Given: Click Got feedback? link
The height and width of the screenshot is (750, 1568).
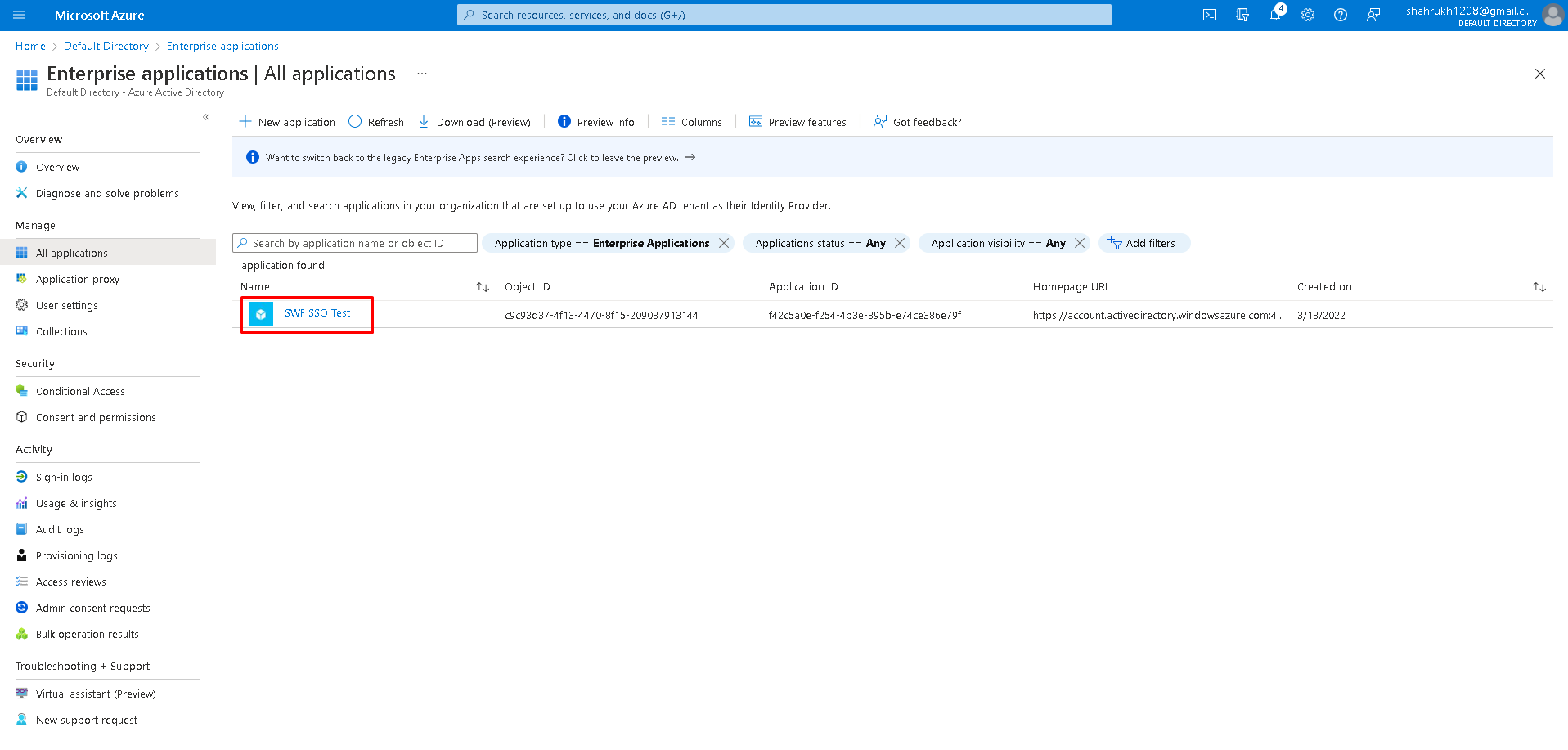Looking at the screenshot, I should (918, 122).
